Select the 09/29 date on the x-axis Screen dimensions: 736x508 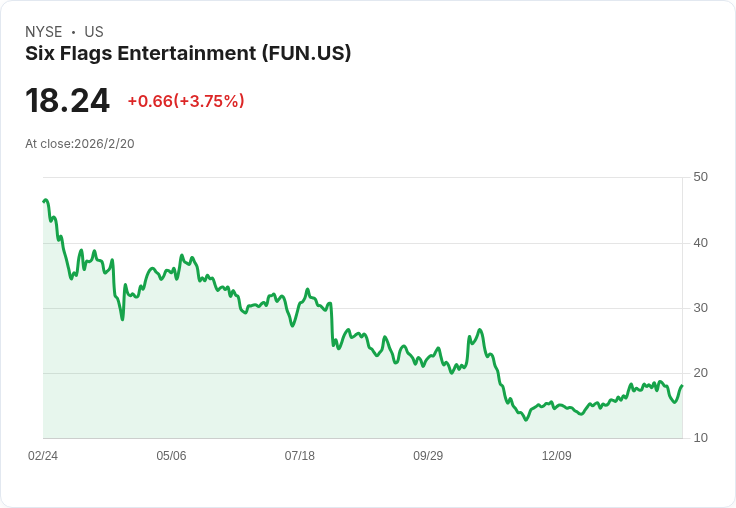coord(428,456)
